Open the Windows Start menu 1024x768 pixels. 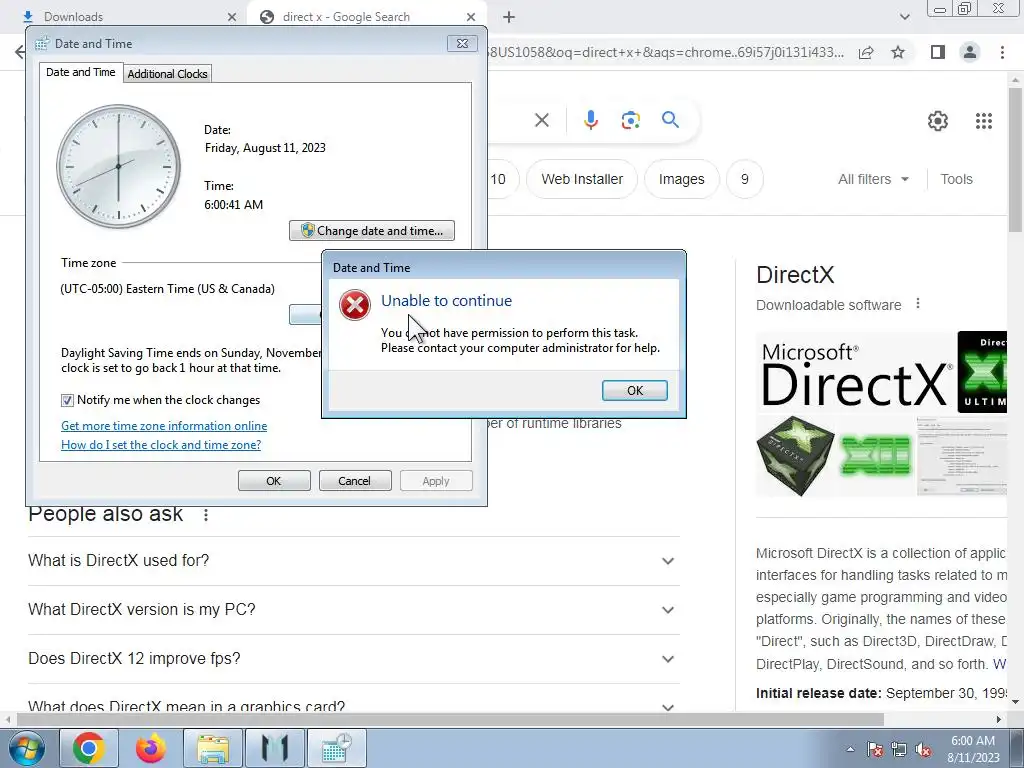tap(27, 748)
